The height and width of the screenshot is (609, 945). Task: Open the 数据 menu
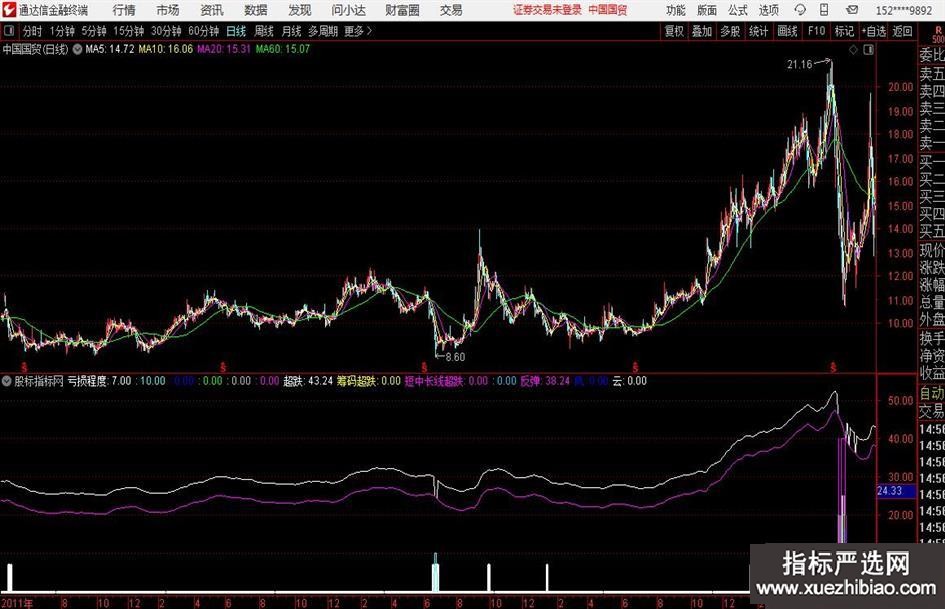[x=256, y=10]
